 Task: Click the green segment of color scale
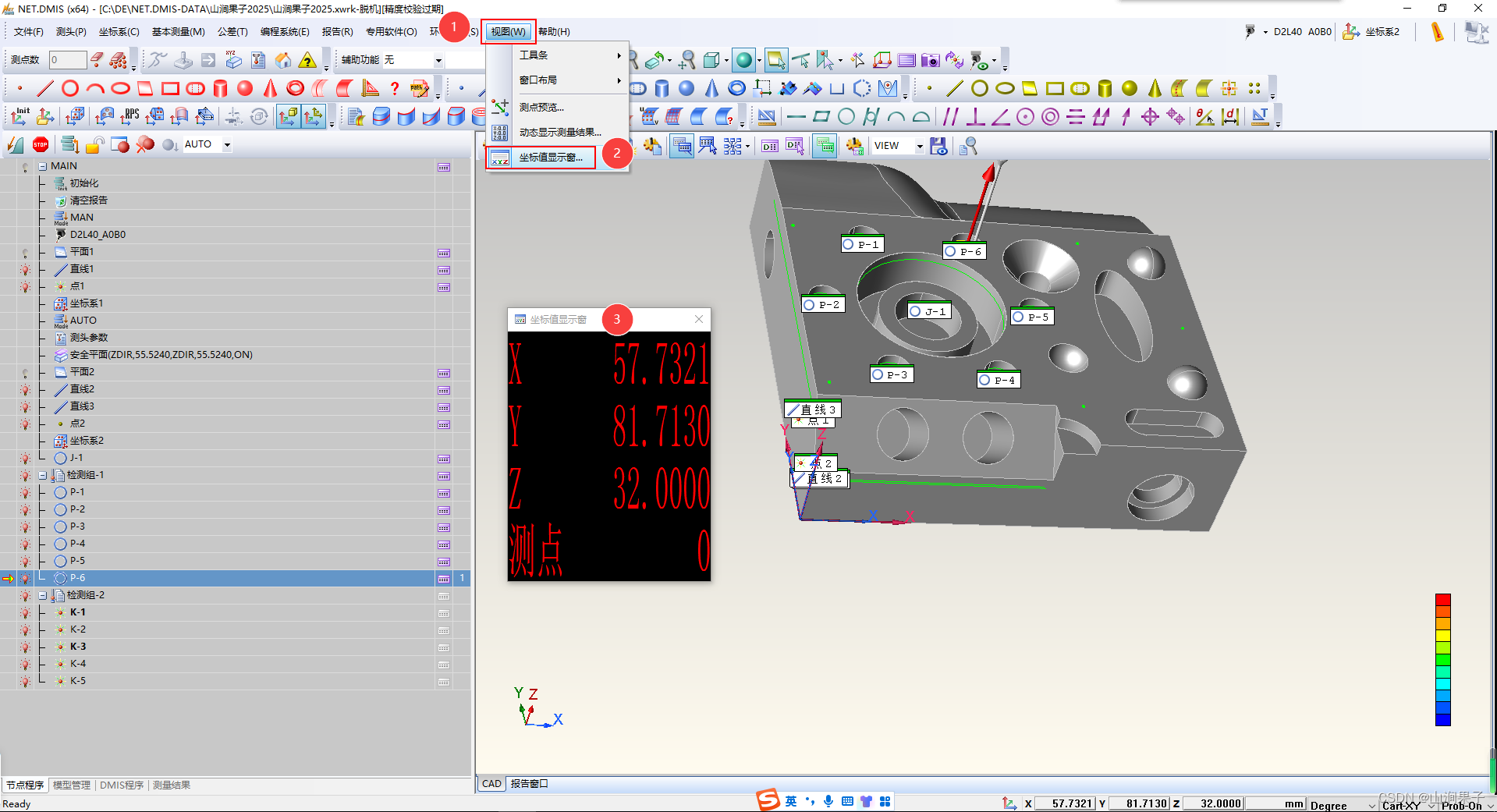1443,660
